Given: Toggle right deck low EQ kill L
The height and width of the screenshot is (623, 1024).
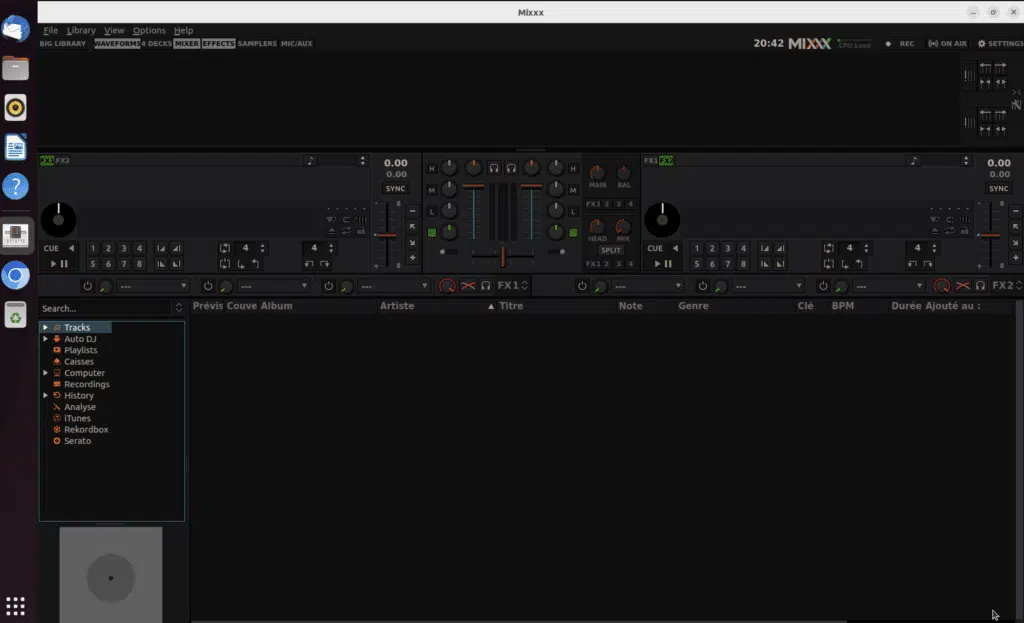Looking at the screenshot, I should point(573,212).
